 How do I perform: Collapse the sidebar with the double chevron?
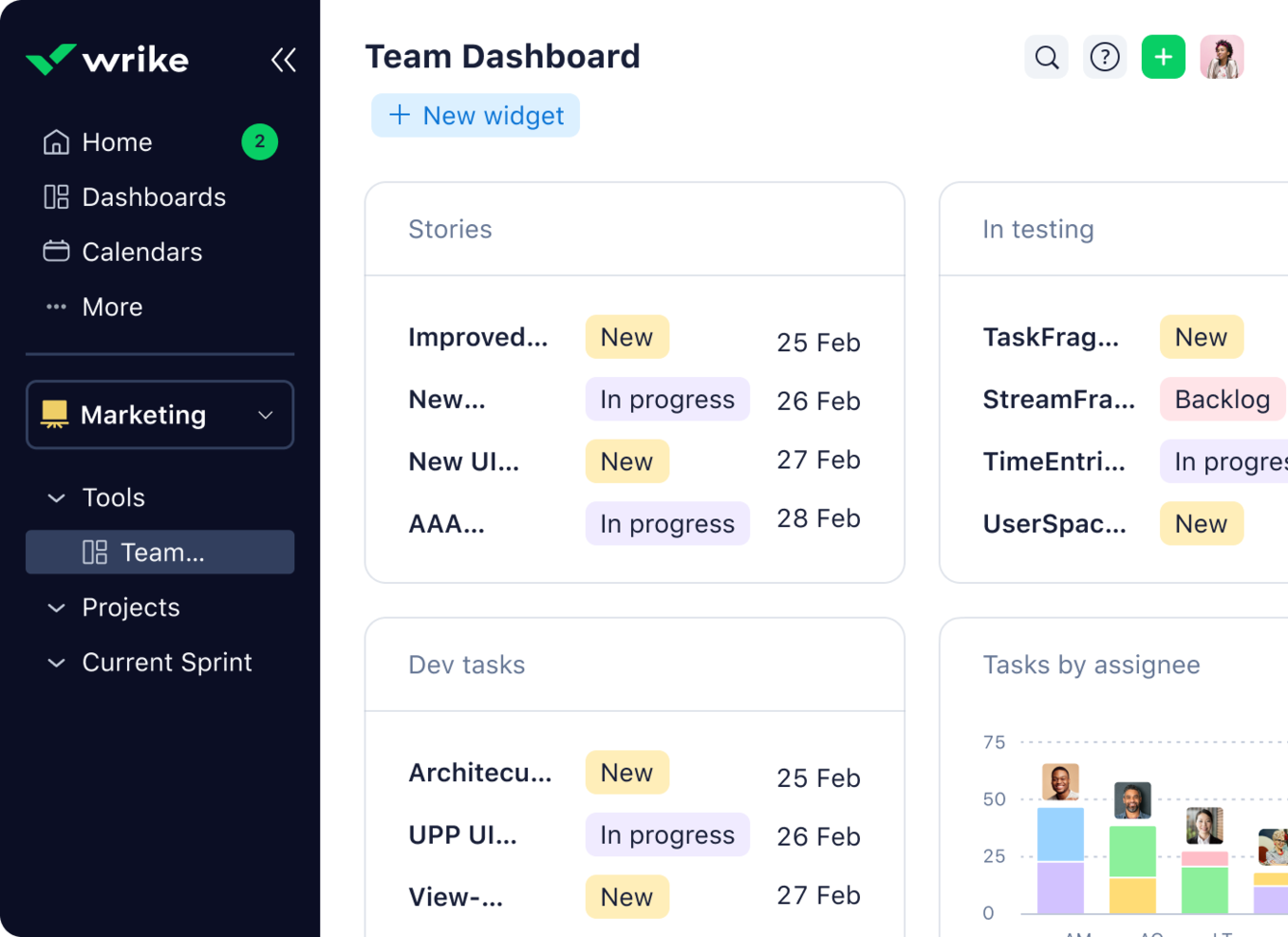click(284, 59)
